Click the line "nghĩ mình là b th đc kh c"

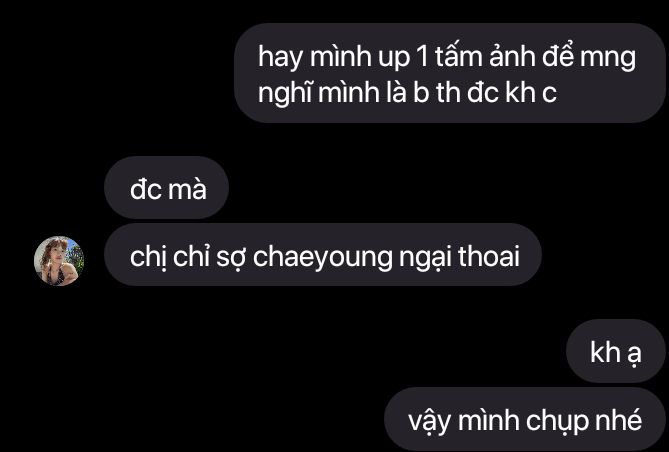[x=407, y=93]
